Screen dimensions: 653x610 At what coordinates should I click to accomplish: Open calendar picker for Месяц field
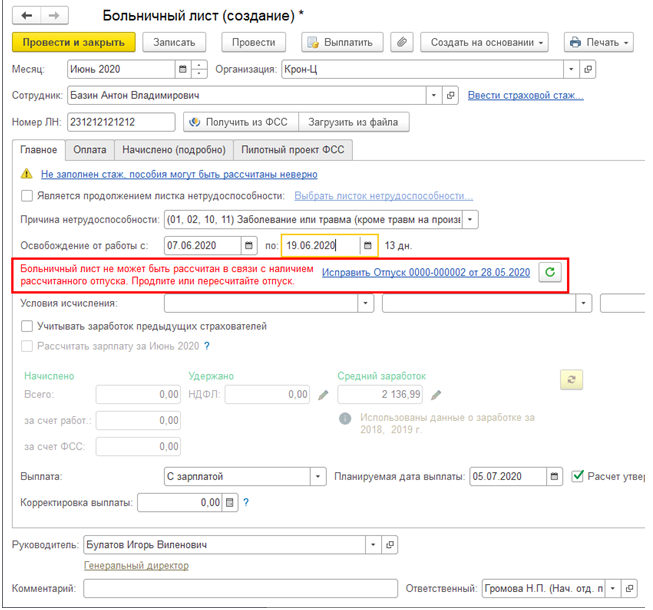(182, 69)
